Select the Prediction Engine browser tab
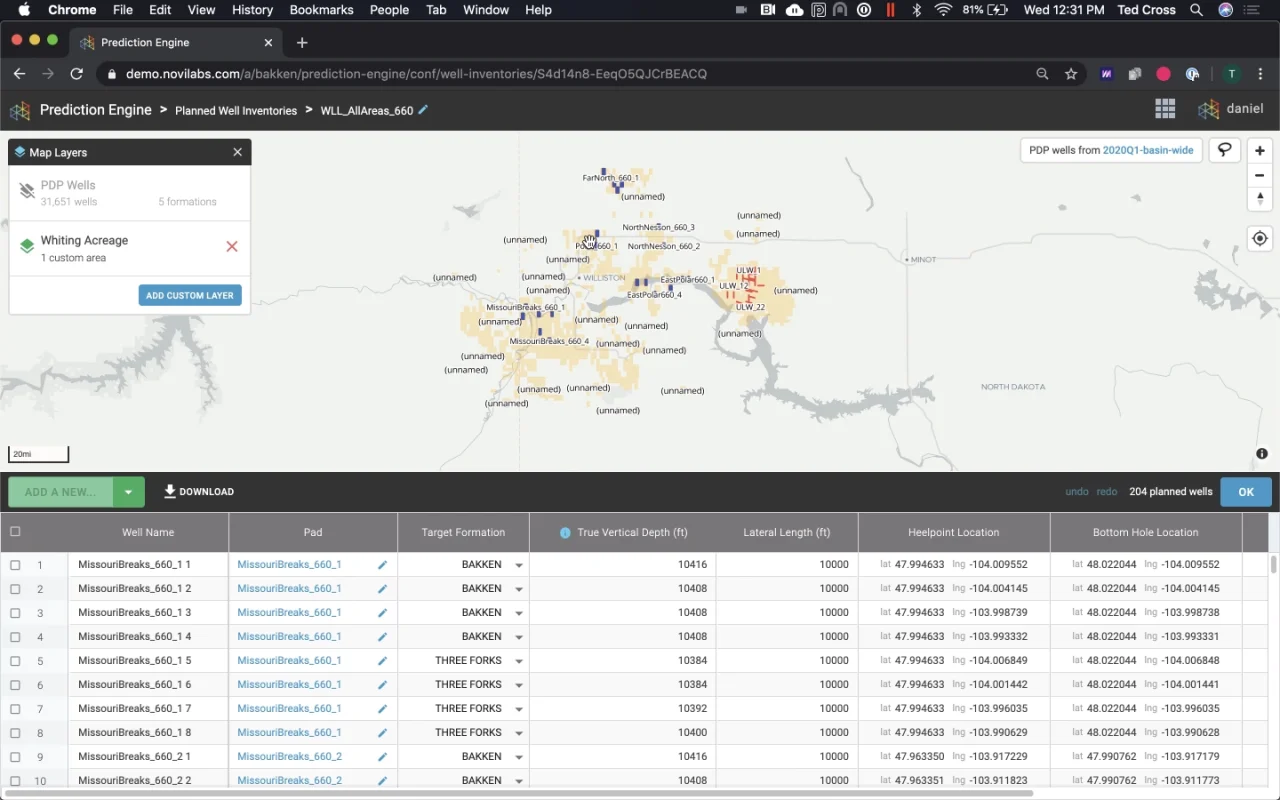The width and height of the screenshot is (1280, 800). pos(175,42)
